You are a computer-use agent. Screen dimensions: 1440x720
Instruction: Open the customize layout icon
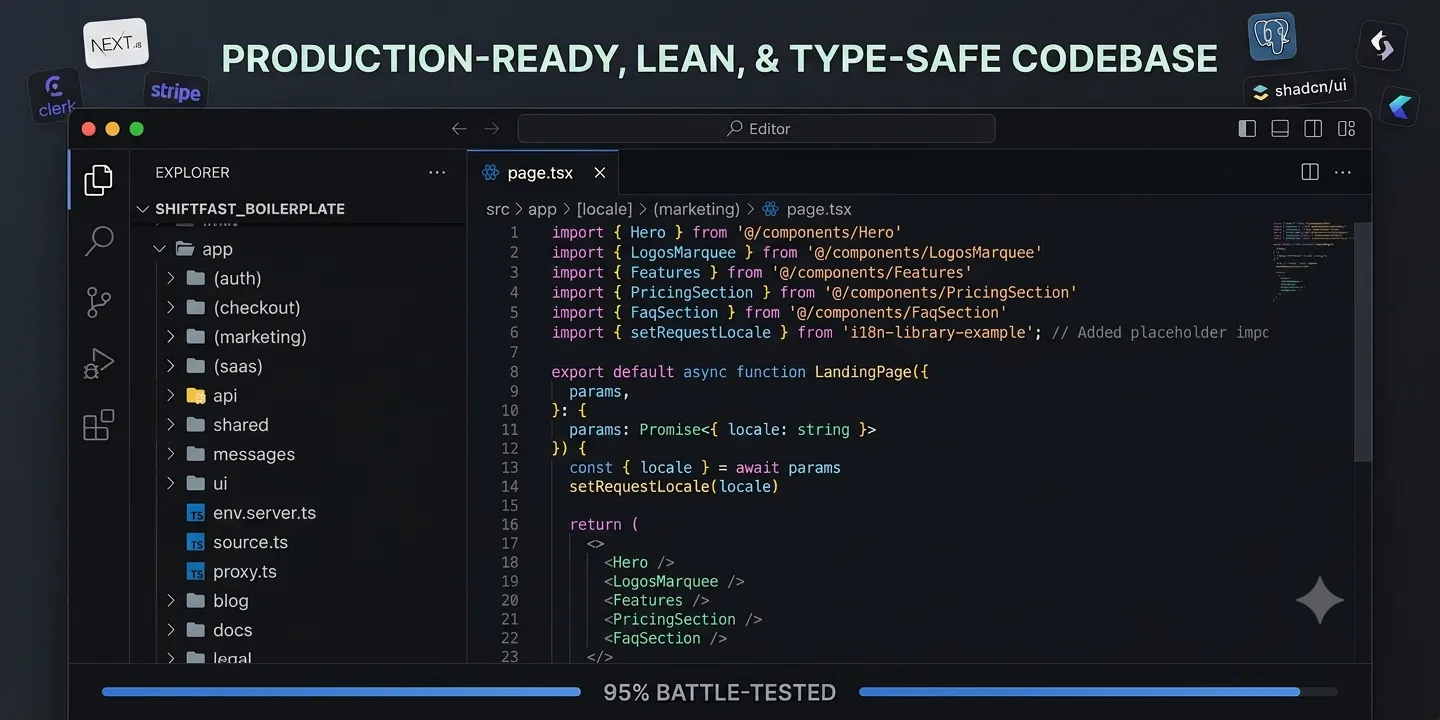pos(1346,128)
